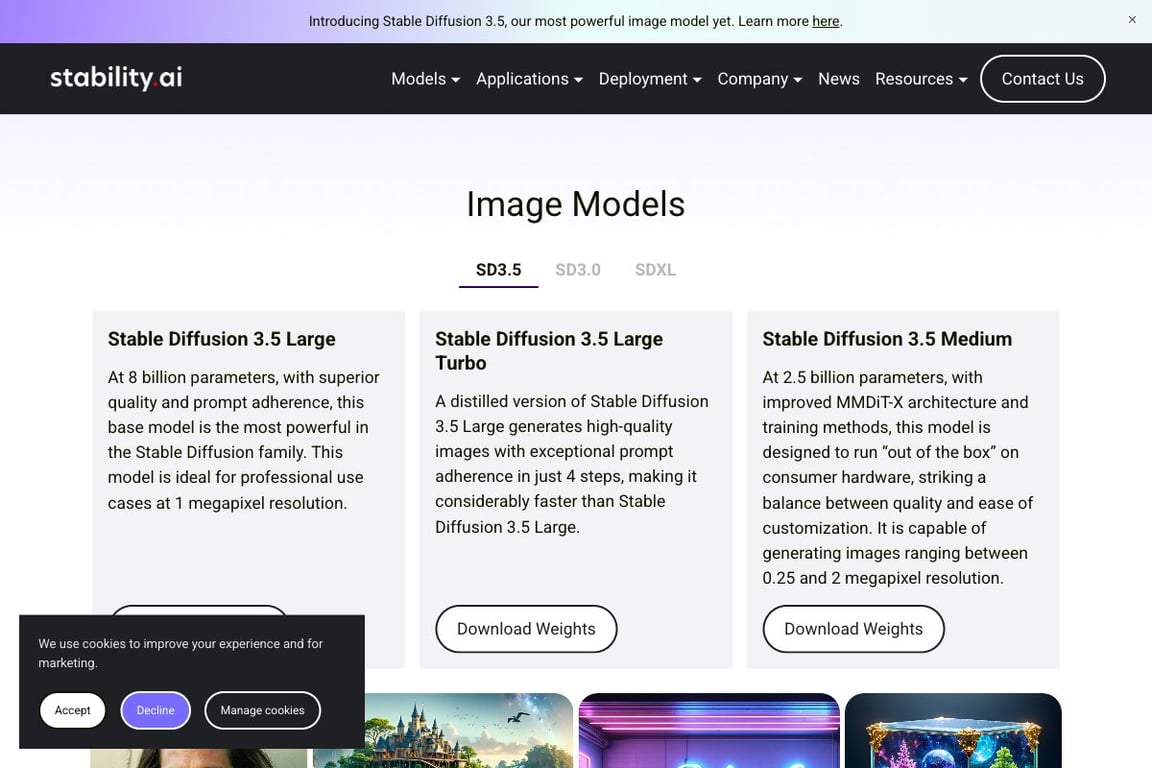Viewport: 1152px width, 768px height.
Task: Click the Contact Us button
Action: pyautogui.click(x=1042, y=79)
